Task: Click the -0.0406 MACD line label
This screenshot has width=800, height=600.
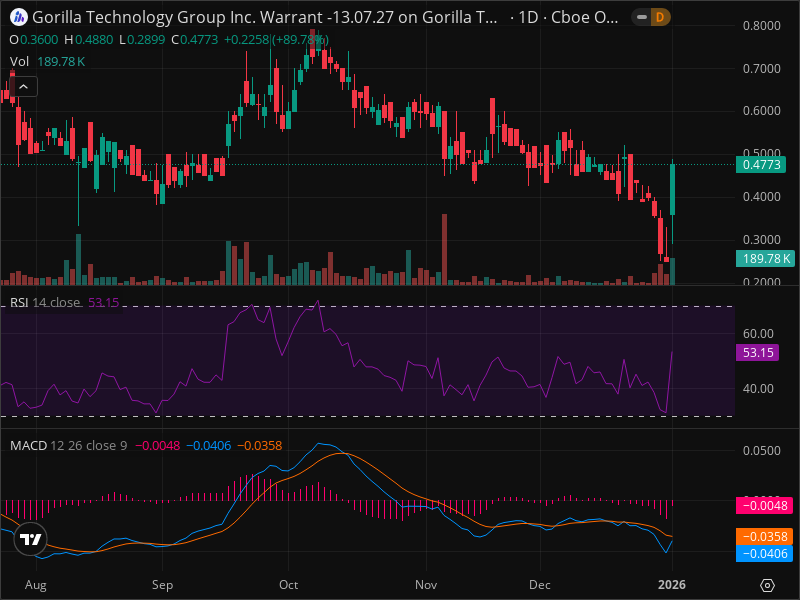Action: (x=764, y=554)
